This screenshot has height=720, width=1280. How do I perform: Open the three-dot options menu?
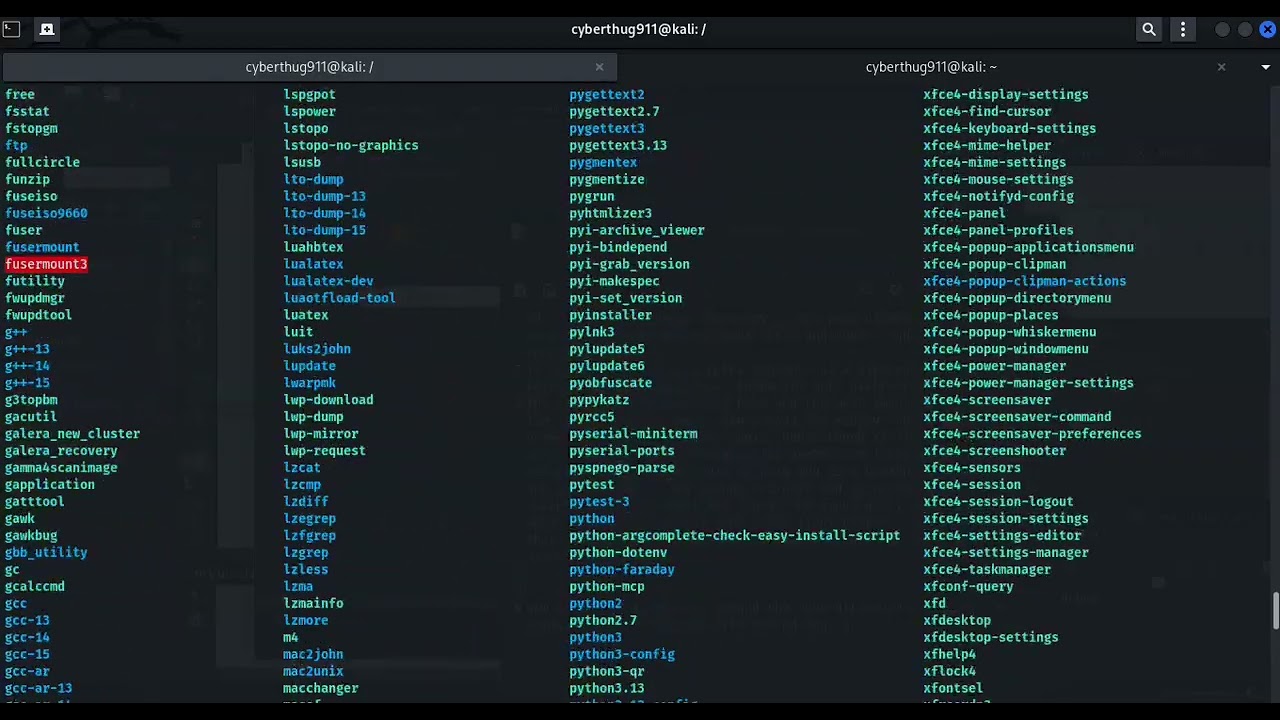click(1183, 29)
